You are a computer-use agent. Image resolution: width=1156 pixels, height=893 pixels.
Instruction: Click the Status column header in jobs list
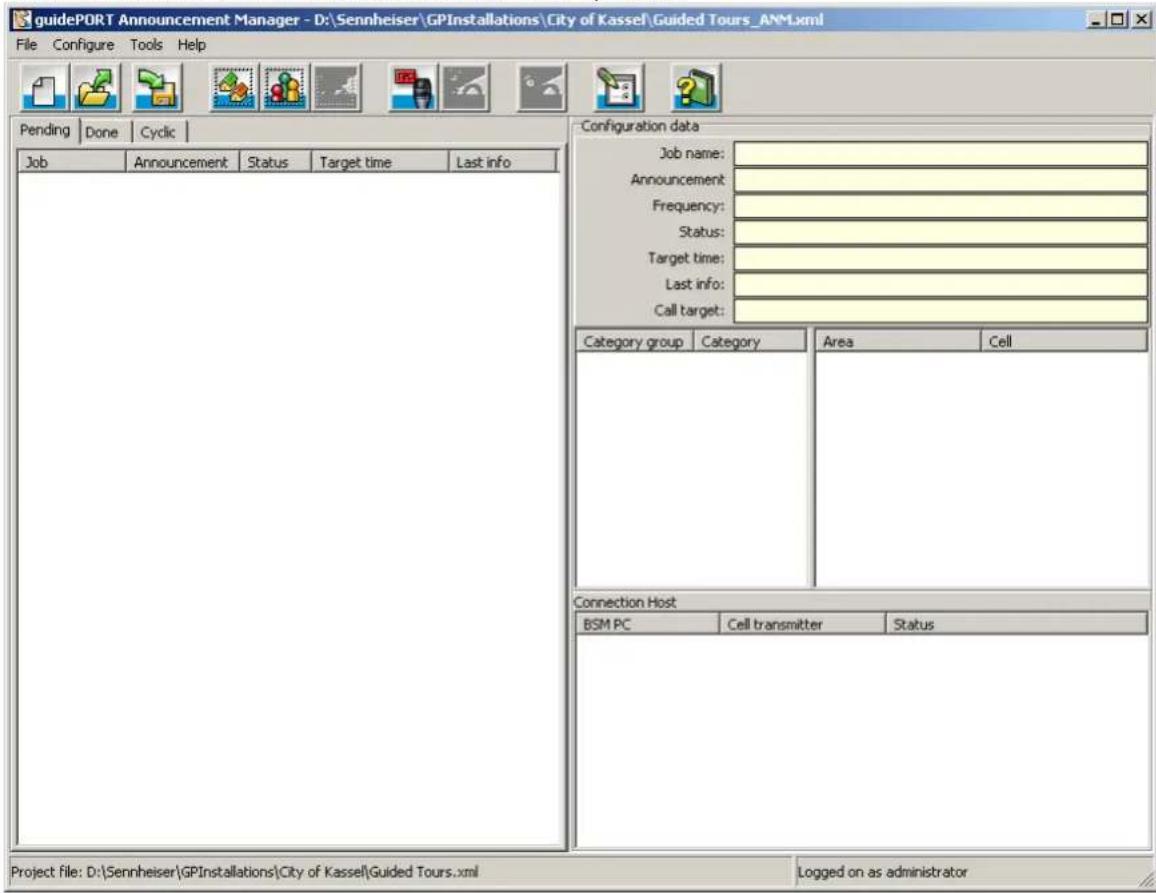point(275,162)
